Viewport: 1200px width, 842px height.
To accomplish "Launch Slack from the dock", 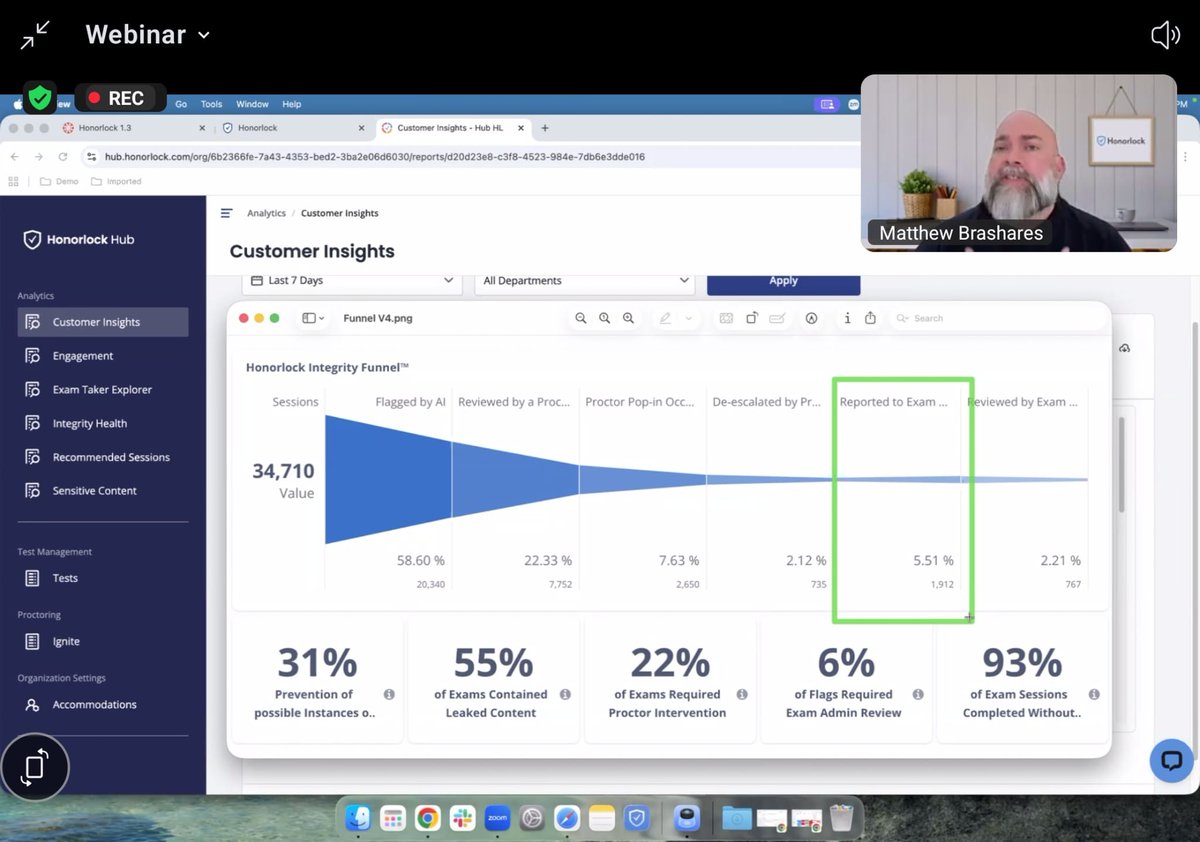I will pyautogui.click(x=463, y=818).
